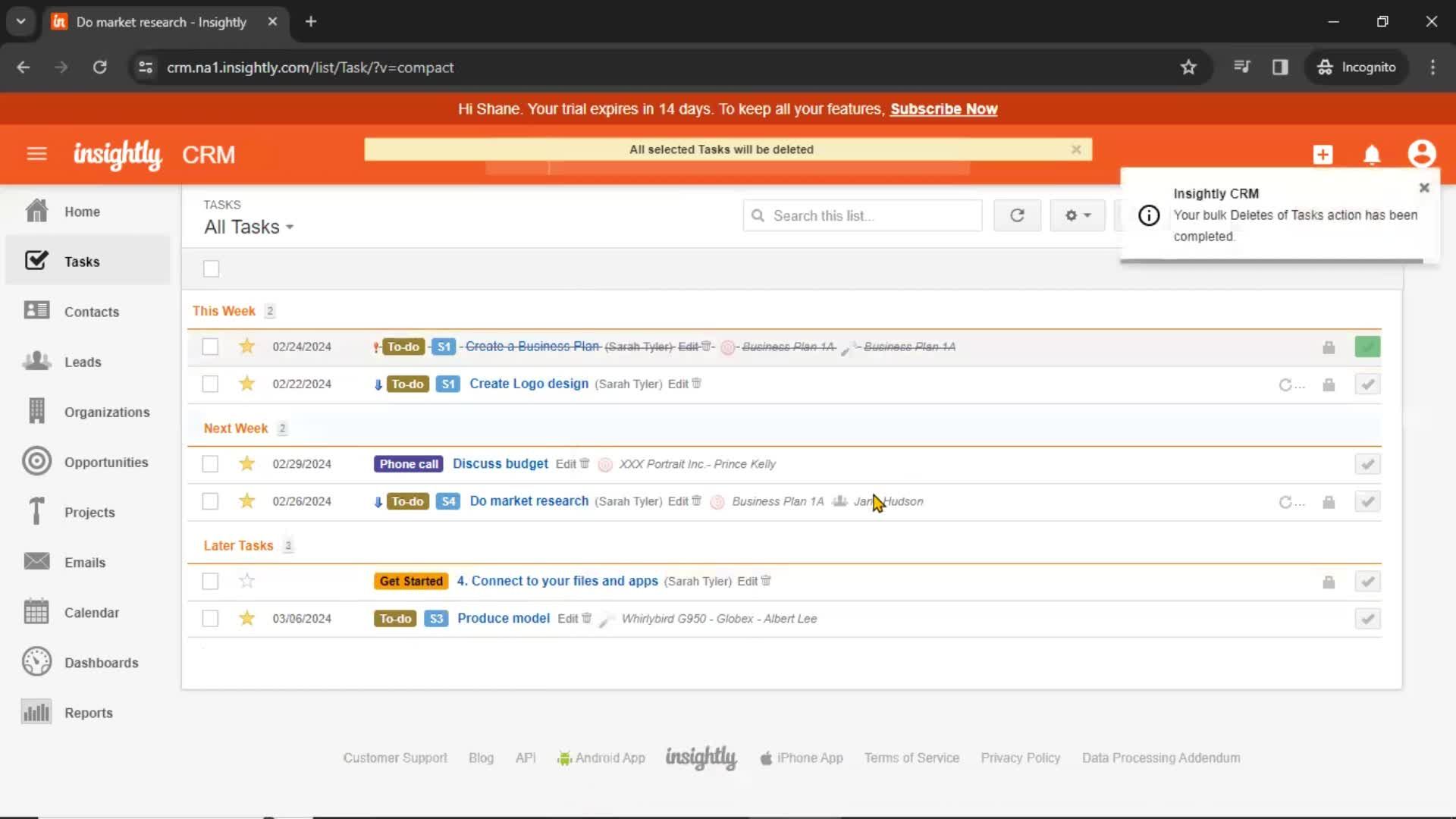
Task: Toggle the star favorite on Produce model task
Action: pyautogui.click(x=246, y=618)
